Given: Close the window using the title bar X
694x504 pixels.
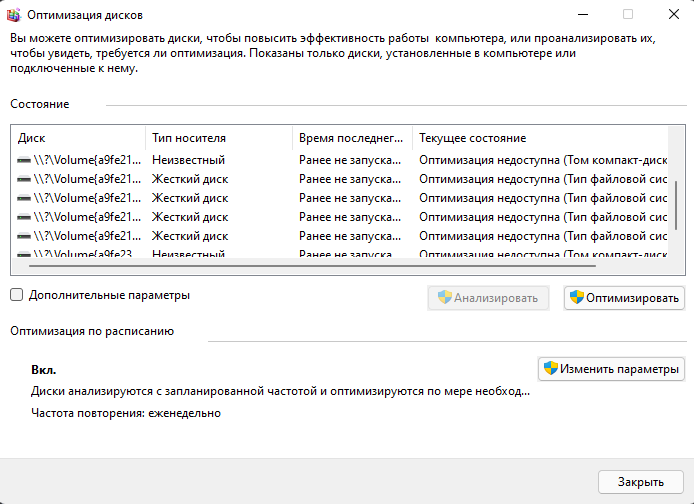Looking at the screenshot, I should click(673, 15).
